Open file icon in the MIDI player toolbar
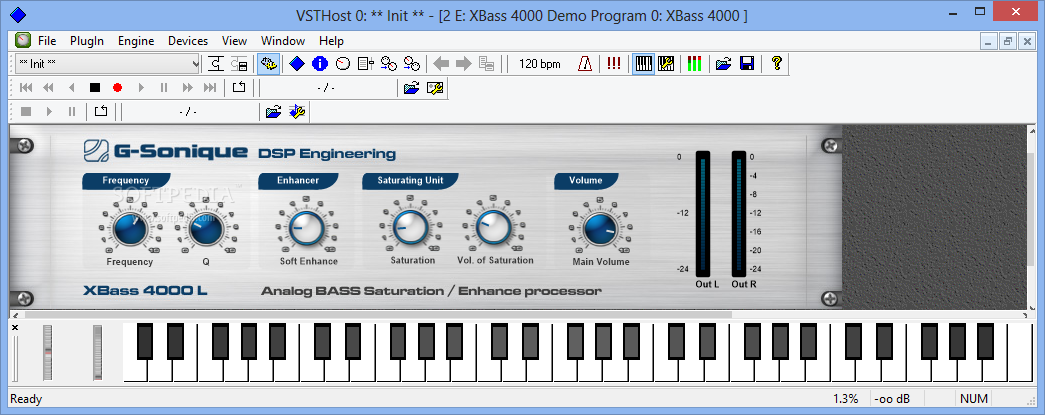This screenshot has width=1045, height=415. pos(412,87)
